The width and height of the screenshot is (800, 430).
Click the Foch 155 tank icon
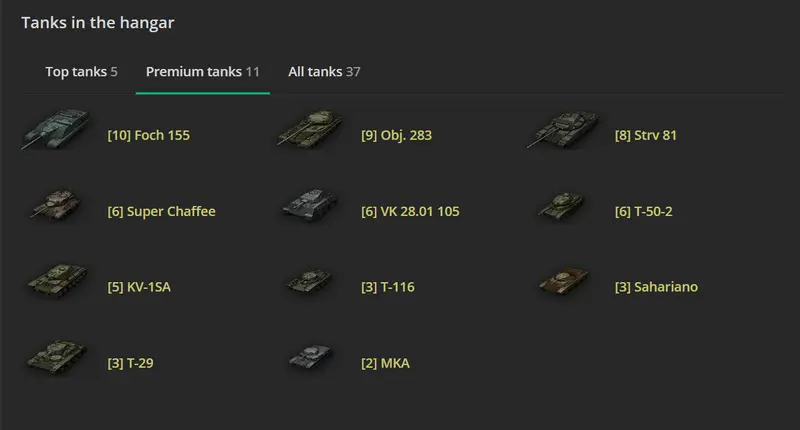click(x=50, y=133)
